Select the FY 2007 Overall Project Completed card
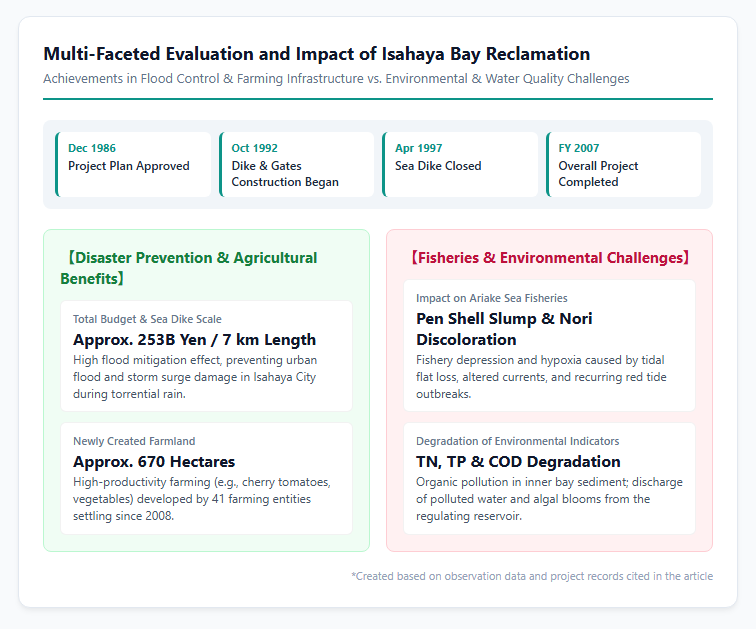 [623, 164]
